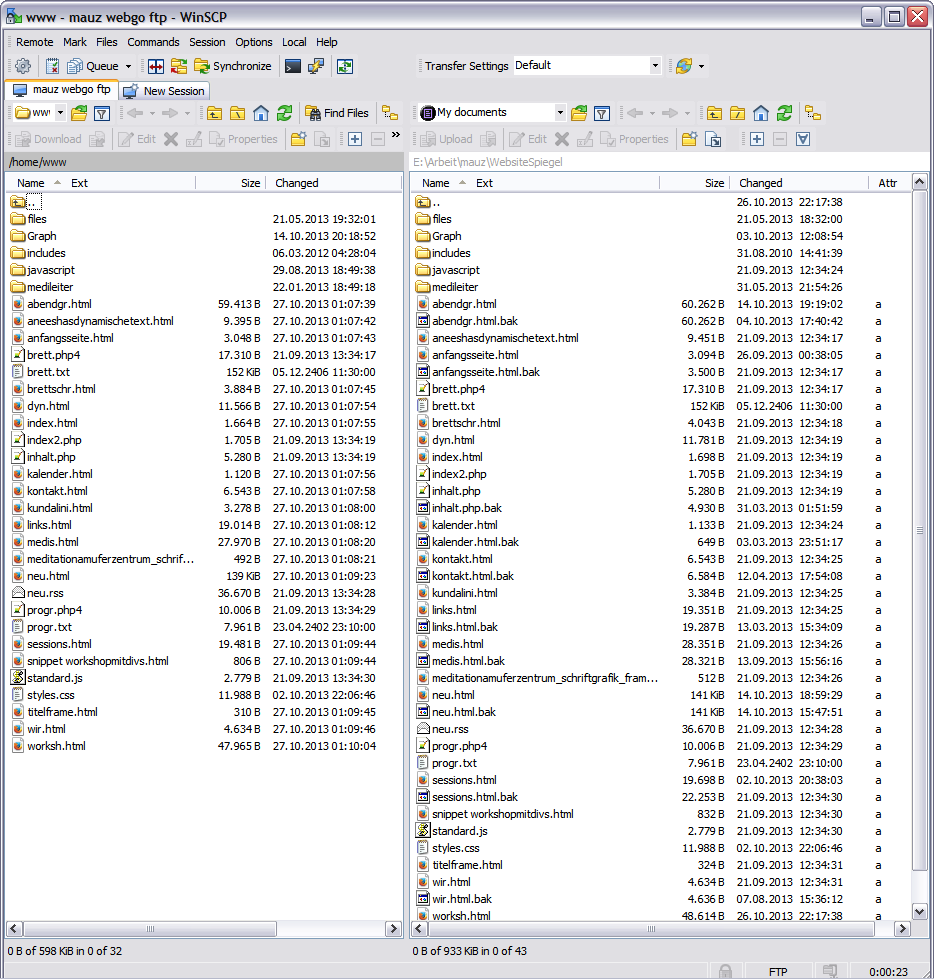Screen dimensions: 934x980
Task: Click the Compare Directories icon
Action: pos(156,66)
